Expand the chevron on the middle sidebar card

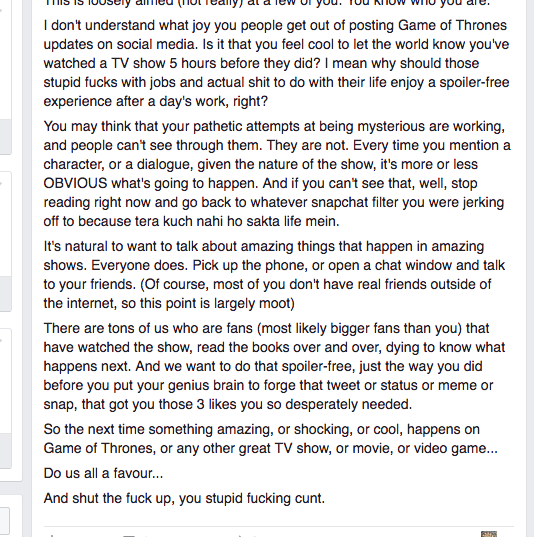(x=1, y=184)
